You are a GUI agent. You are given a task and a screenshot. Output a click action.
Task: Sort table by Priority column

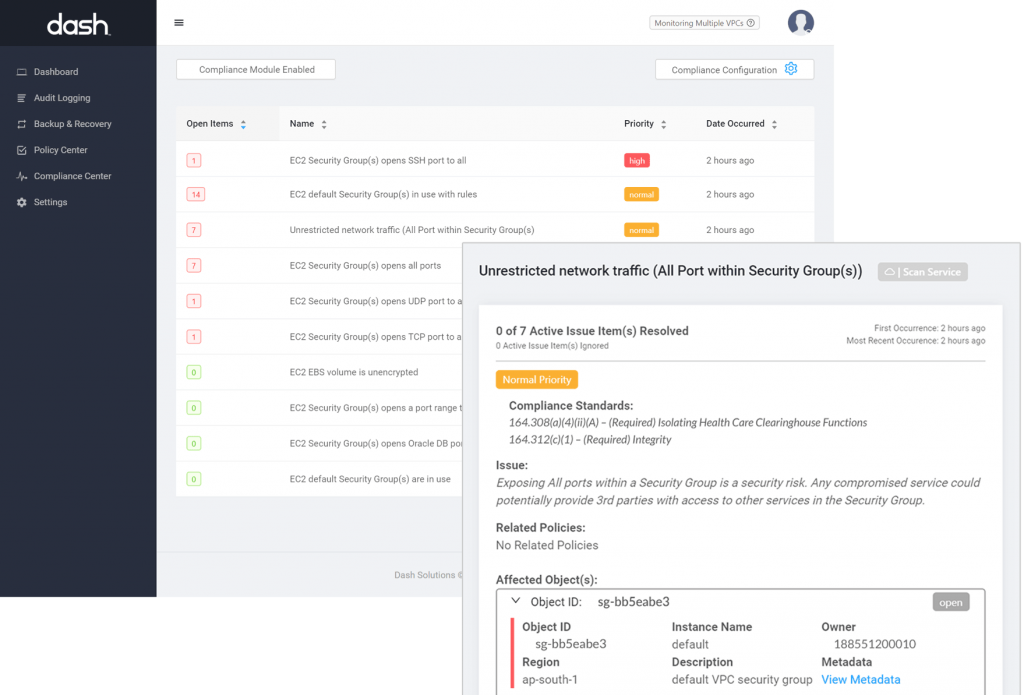tap(664, 124)
